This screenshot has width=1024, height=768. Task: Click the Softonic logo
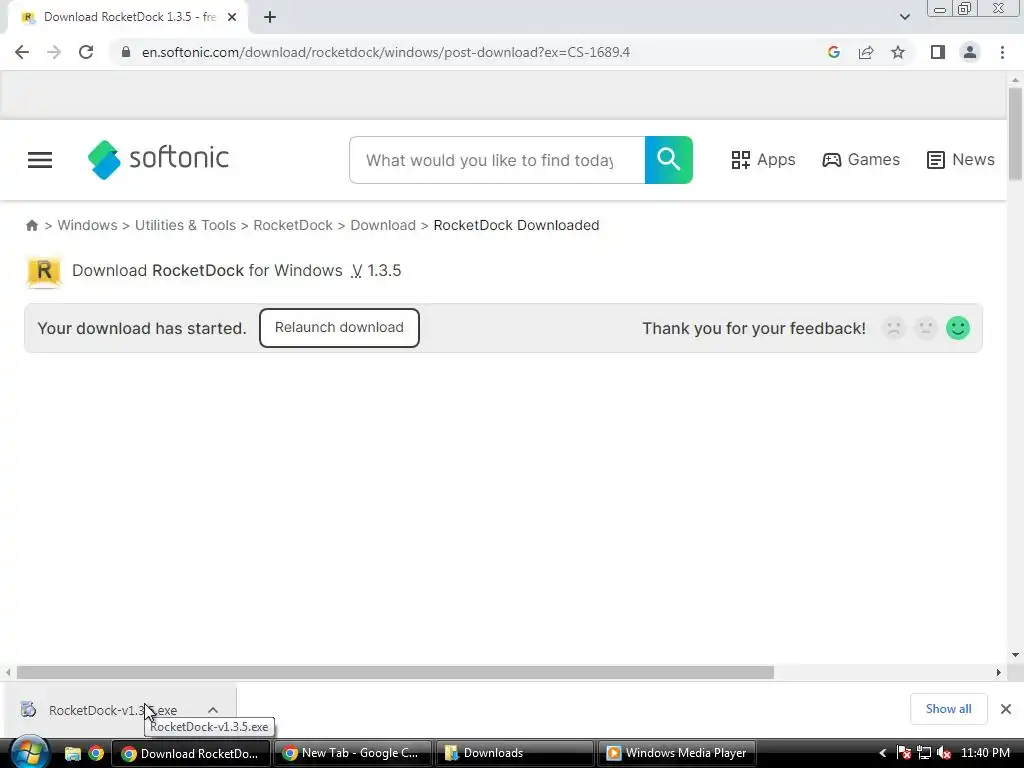coord(159,159)
